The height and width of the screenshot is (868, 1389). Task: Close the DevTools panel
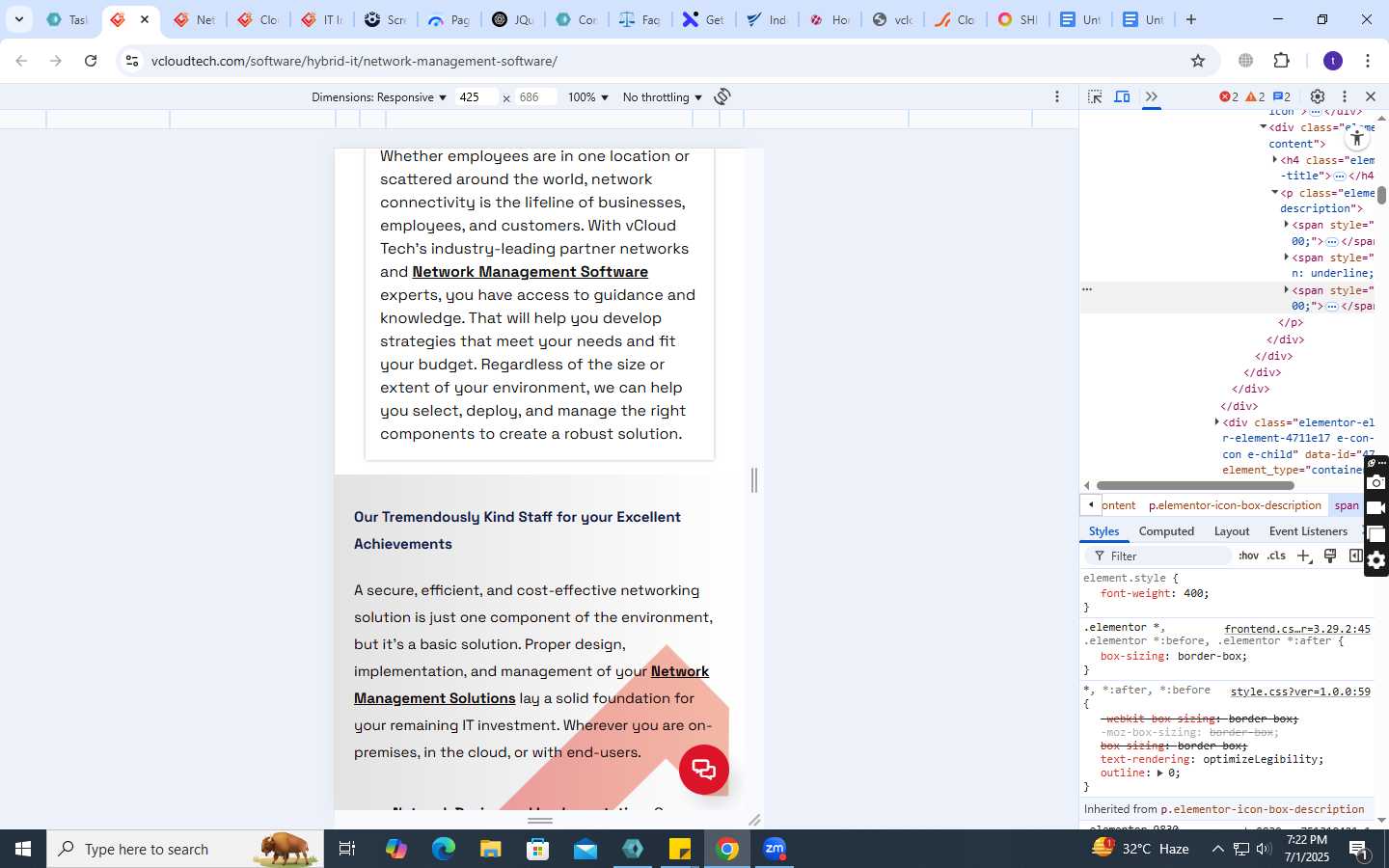pos(1371,96)
